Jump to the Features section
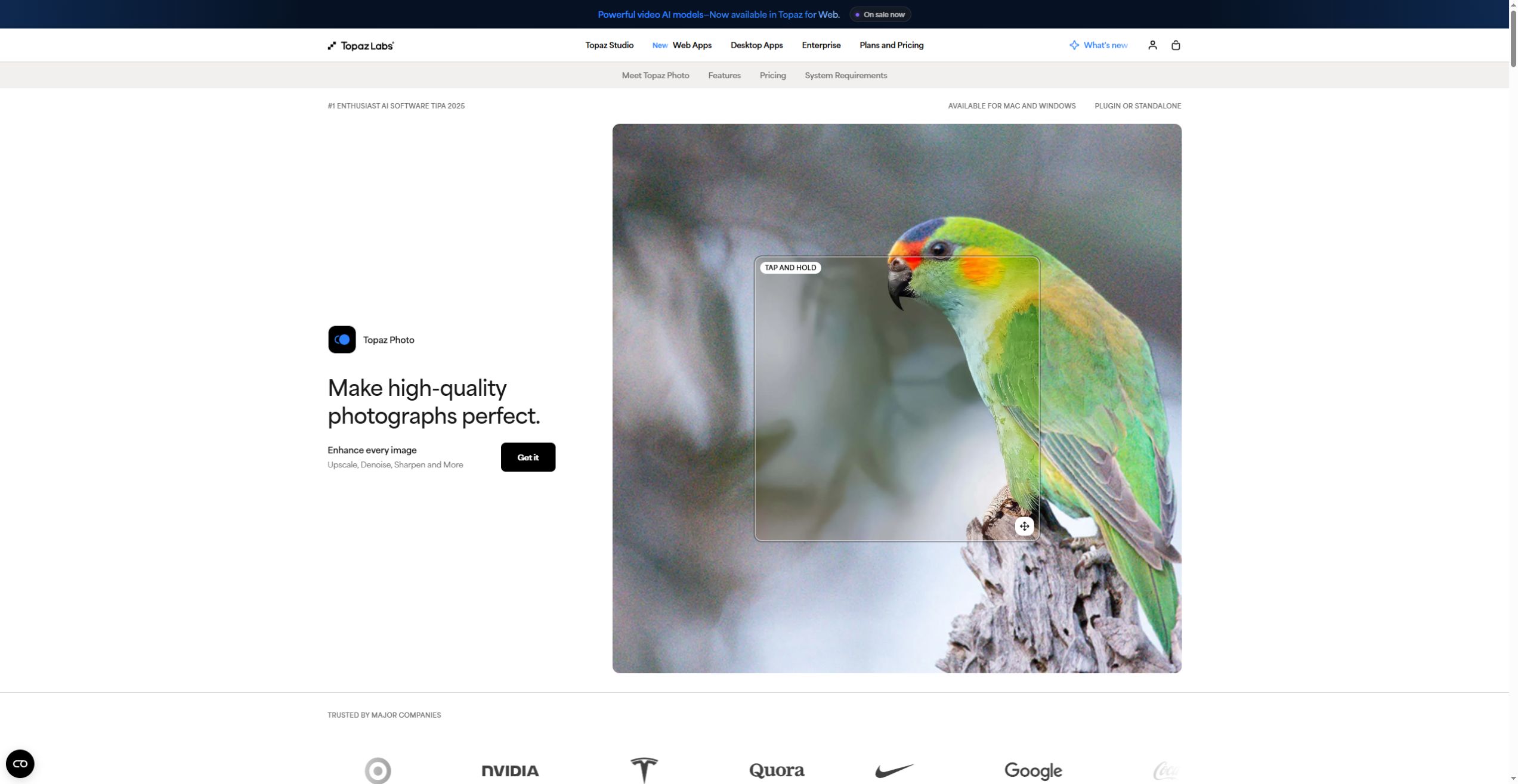This screenshot has height=784, width=1518. [724, 75]
